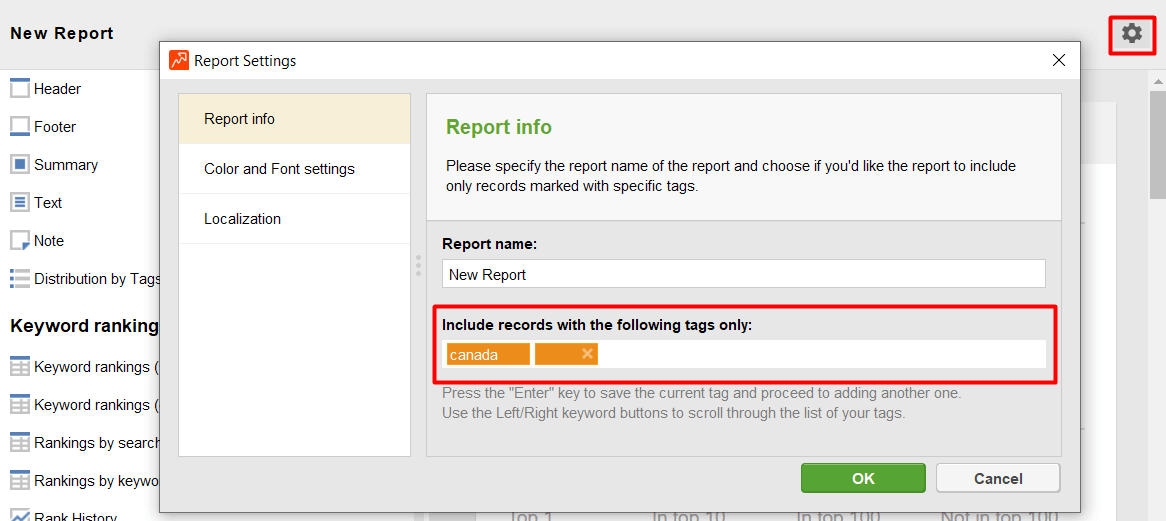Click the Report Settings dialog logo icon

(x=178, y=60)
